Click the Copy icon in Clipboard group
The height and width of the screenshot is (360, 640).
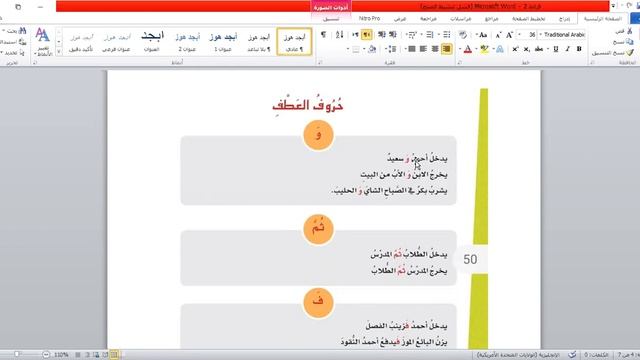[629, 42]
